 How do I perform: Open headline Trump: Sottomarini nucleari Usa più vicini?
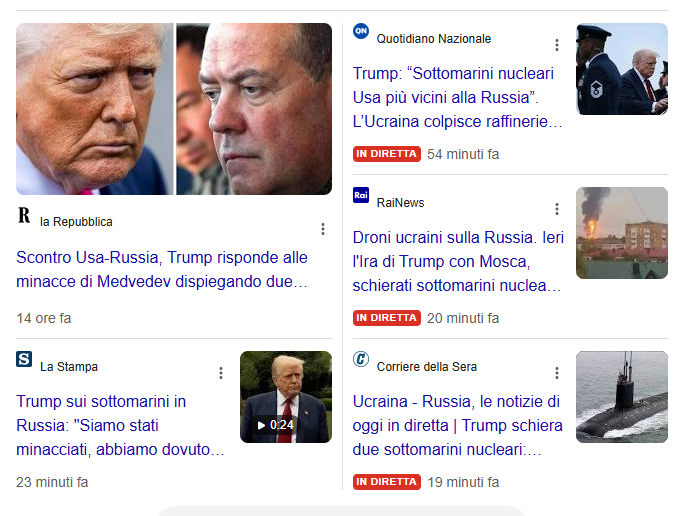(457, 97)
